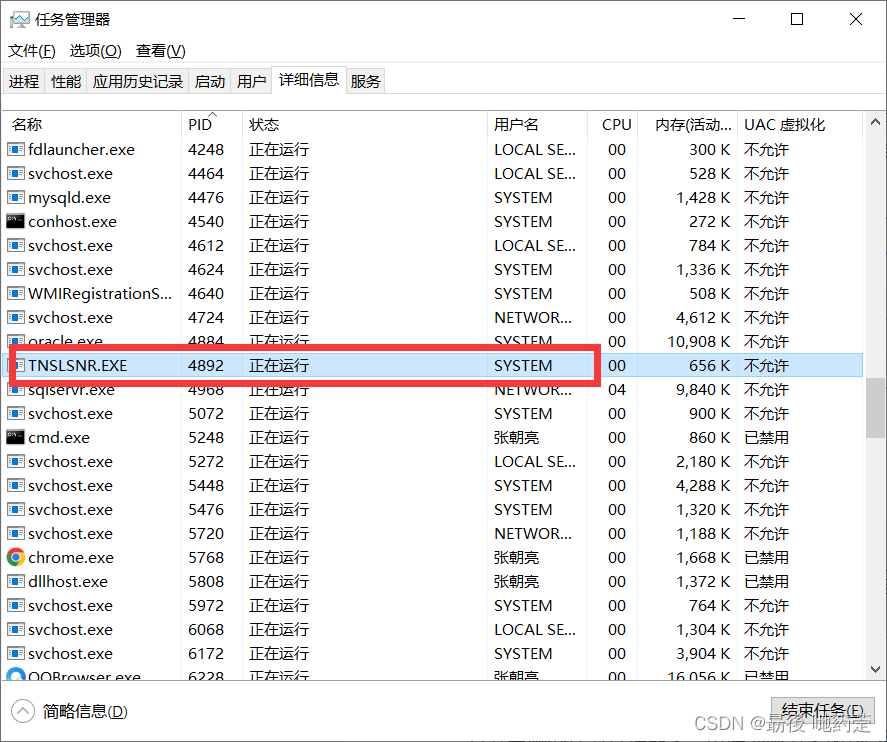
Task: Click the chrome.exe Chrome icon
Action: pyautogui.click(x=15, y=558)
